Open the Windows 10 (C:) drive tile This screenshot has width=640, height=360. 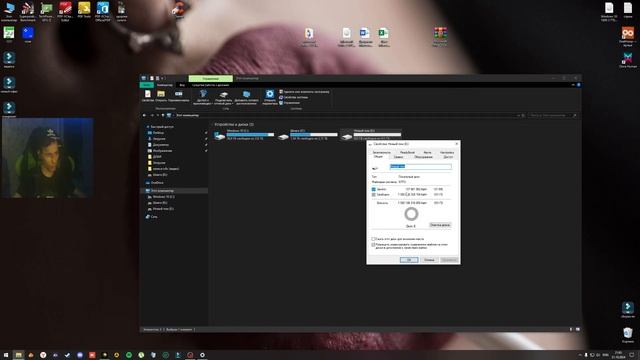pyautogui.click(x=245, y=135)
